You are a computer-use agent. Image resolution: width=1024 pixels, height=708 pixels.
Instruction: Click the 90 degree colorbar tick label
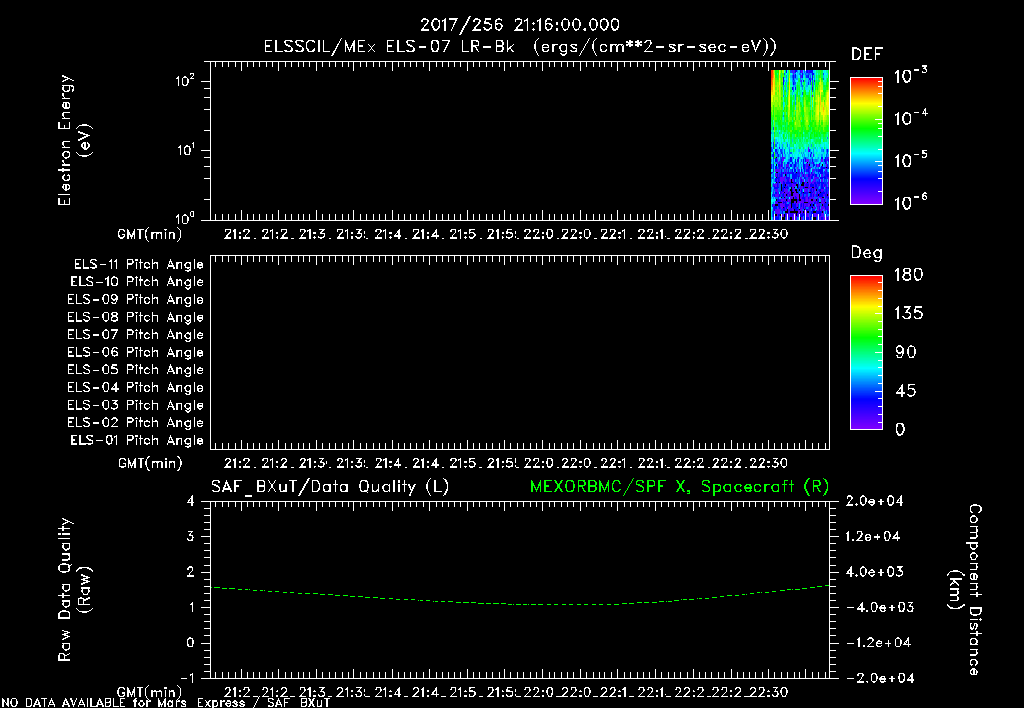[905, 353]
